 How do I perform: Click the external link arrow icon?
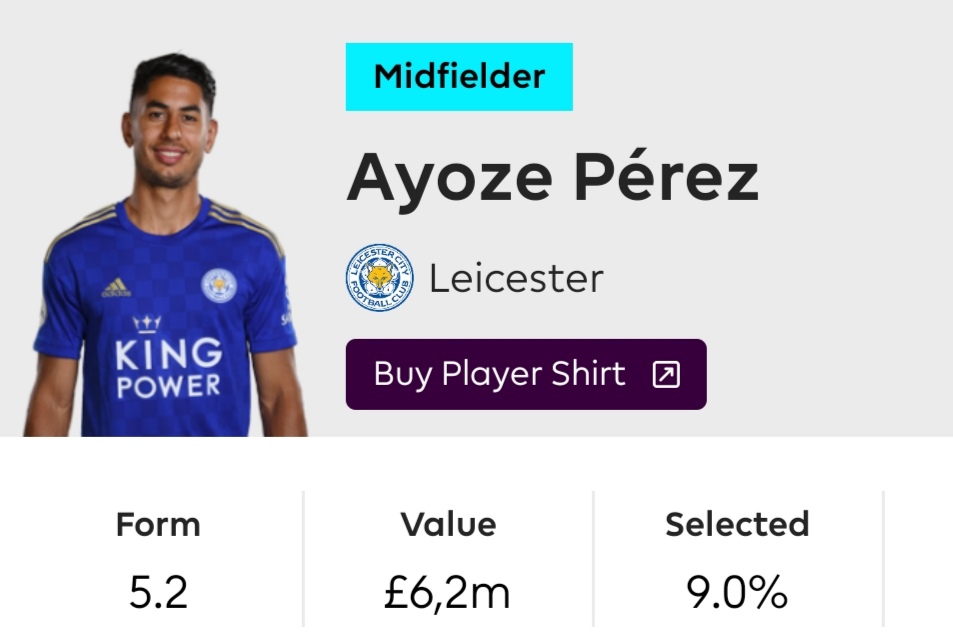[x=666, y=374]
